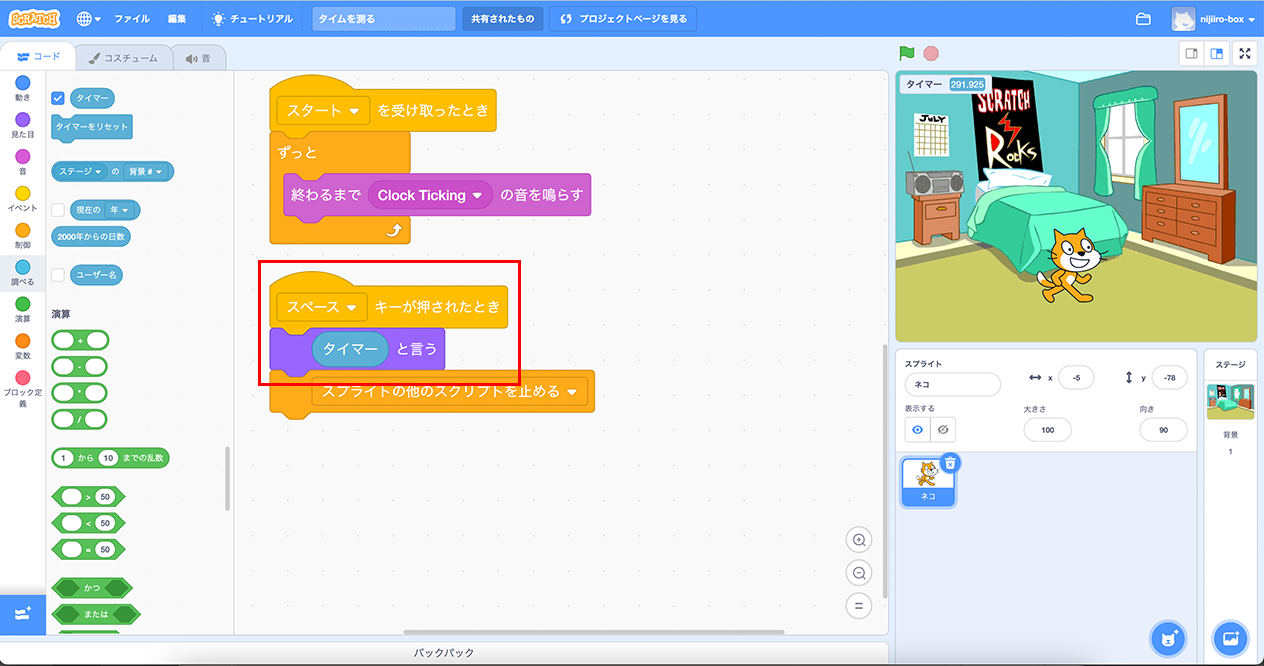Open My Stuff folder icon

point(1143,19)
